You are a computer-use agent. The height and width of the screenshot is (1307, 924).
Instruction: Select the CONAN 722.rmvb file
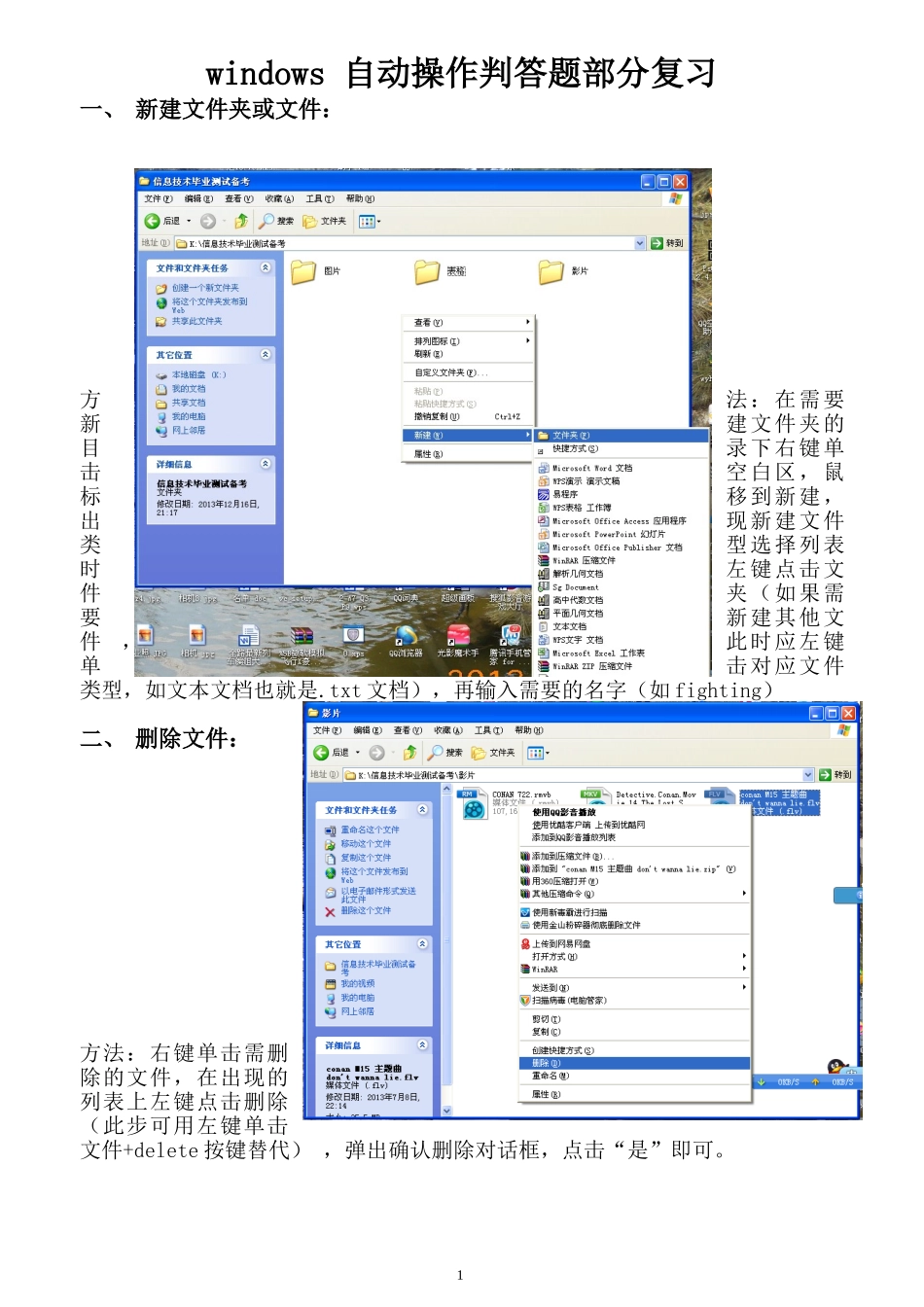click(x=506, y=804)
